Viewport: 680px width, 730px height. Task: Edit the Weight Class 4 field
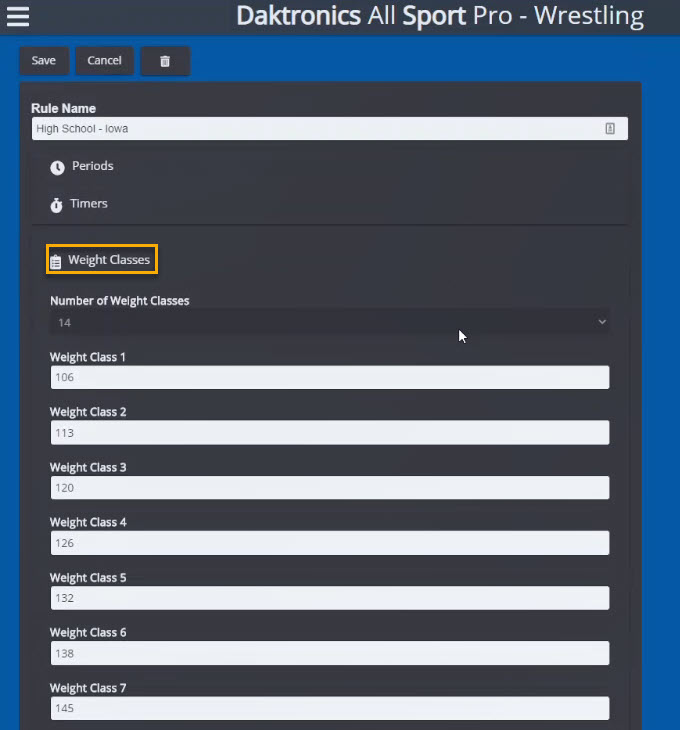(329, 543)
